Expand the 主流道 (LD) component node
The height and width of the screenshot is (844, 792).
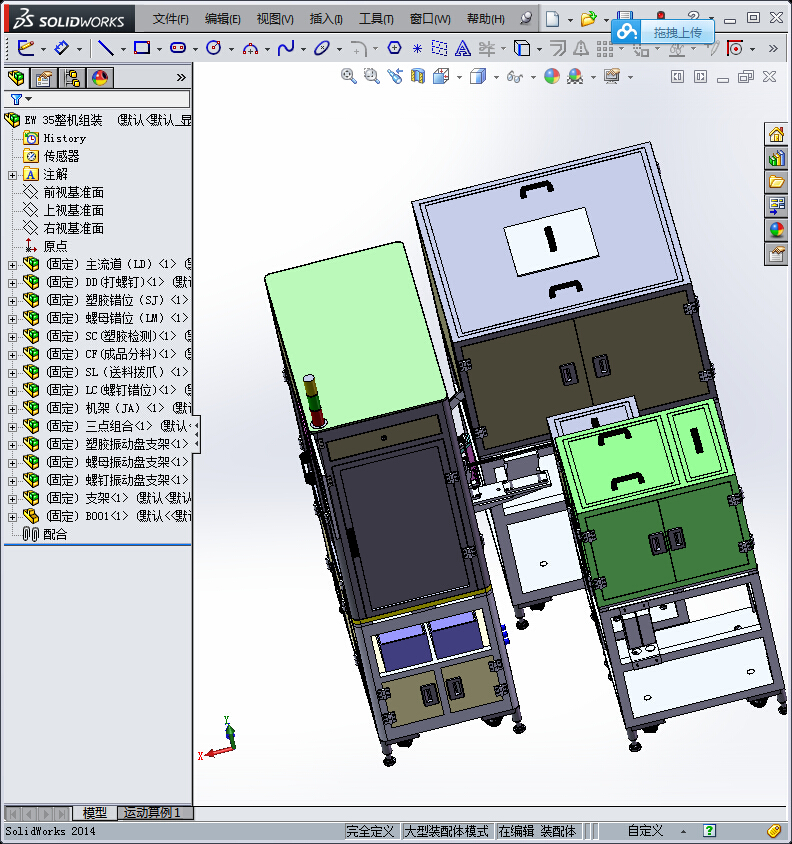[12, 265]
